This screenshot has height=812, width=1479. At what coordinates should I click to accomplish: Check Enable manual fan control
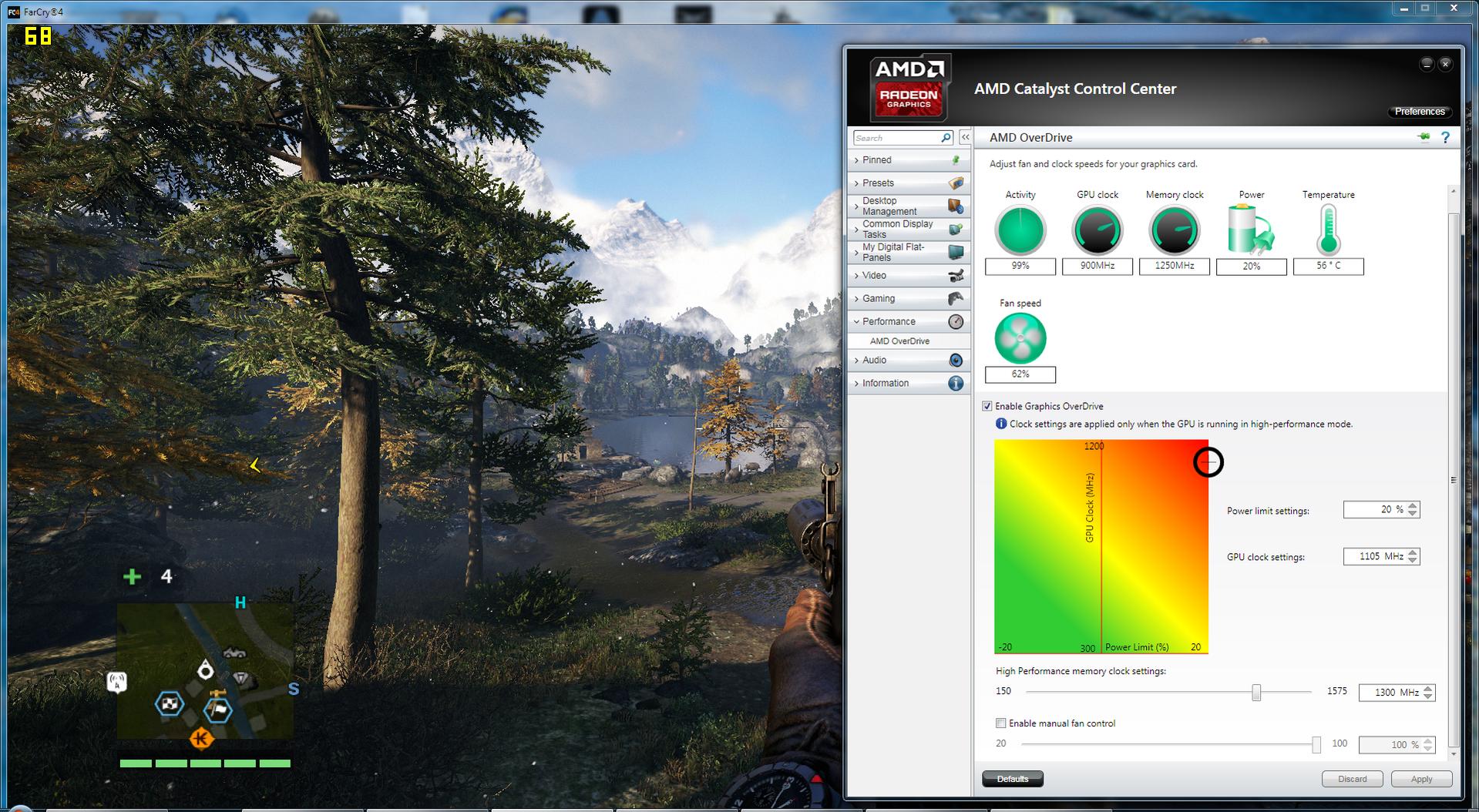(x=1000, y=723)
